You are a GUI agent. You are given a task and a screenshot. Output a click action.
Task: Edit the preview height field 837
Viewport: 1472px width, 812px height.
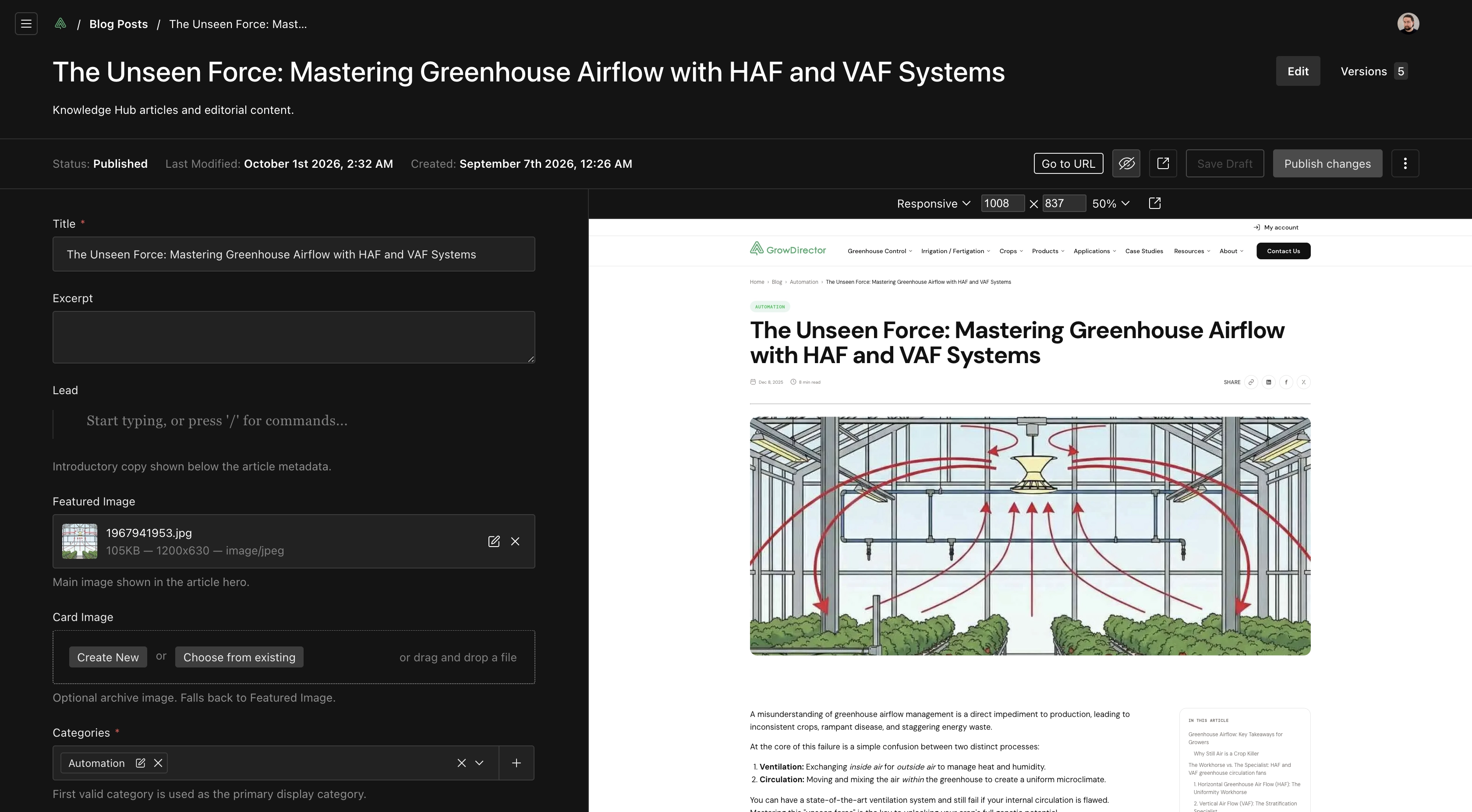[1063, 203]
